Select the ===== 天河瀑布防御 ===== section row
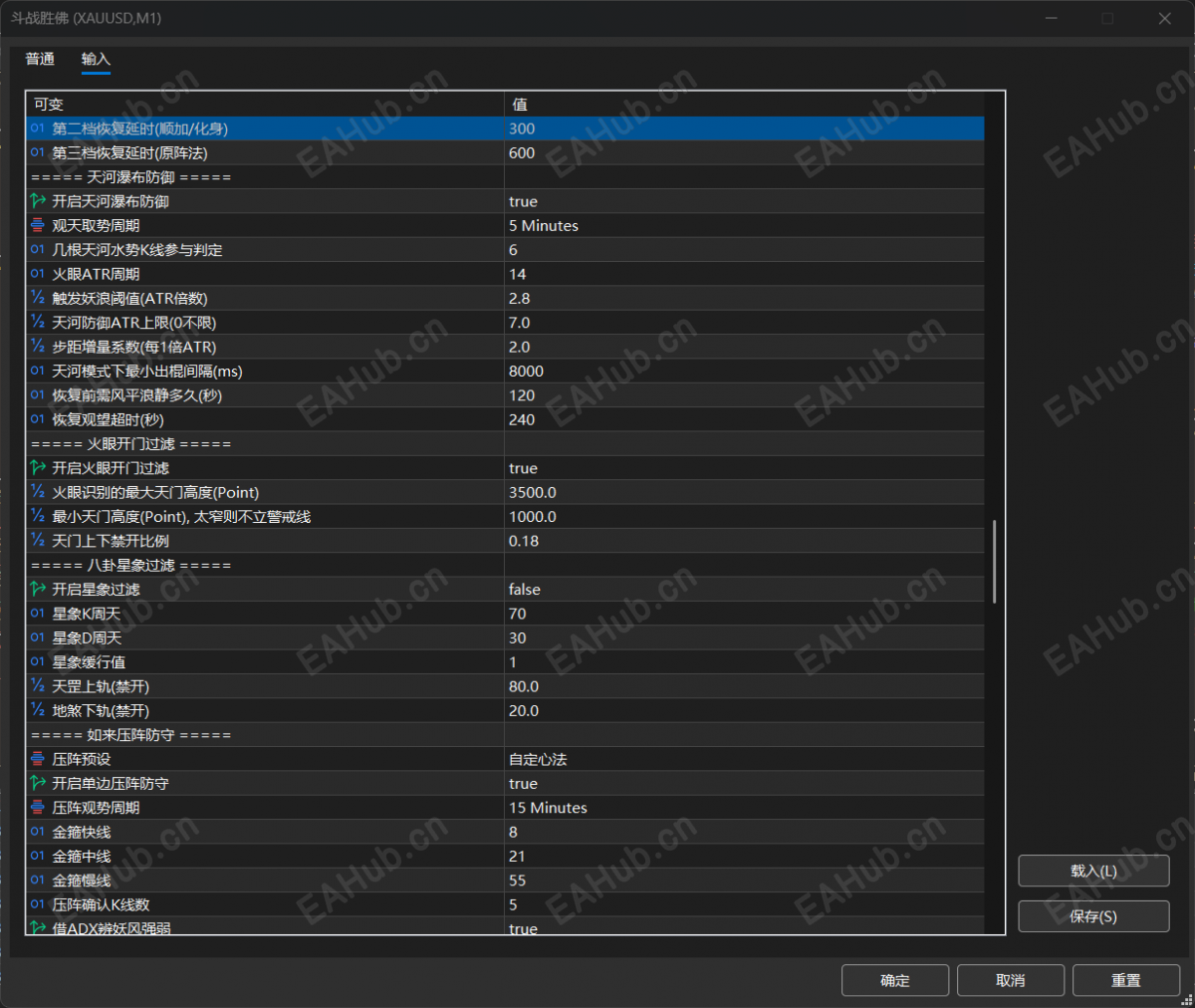1195x1008 pixels. coord(505,177)
